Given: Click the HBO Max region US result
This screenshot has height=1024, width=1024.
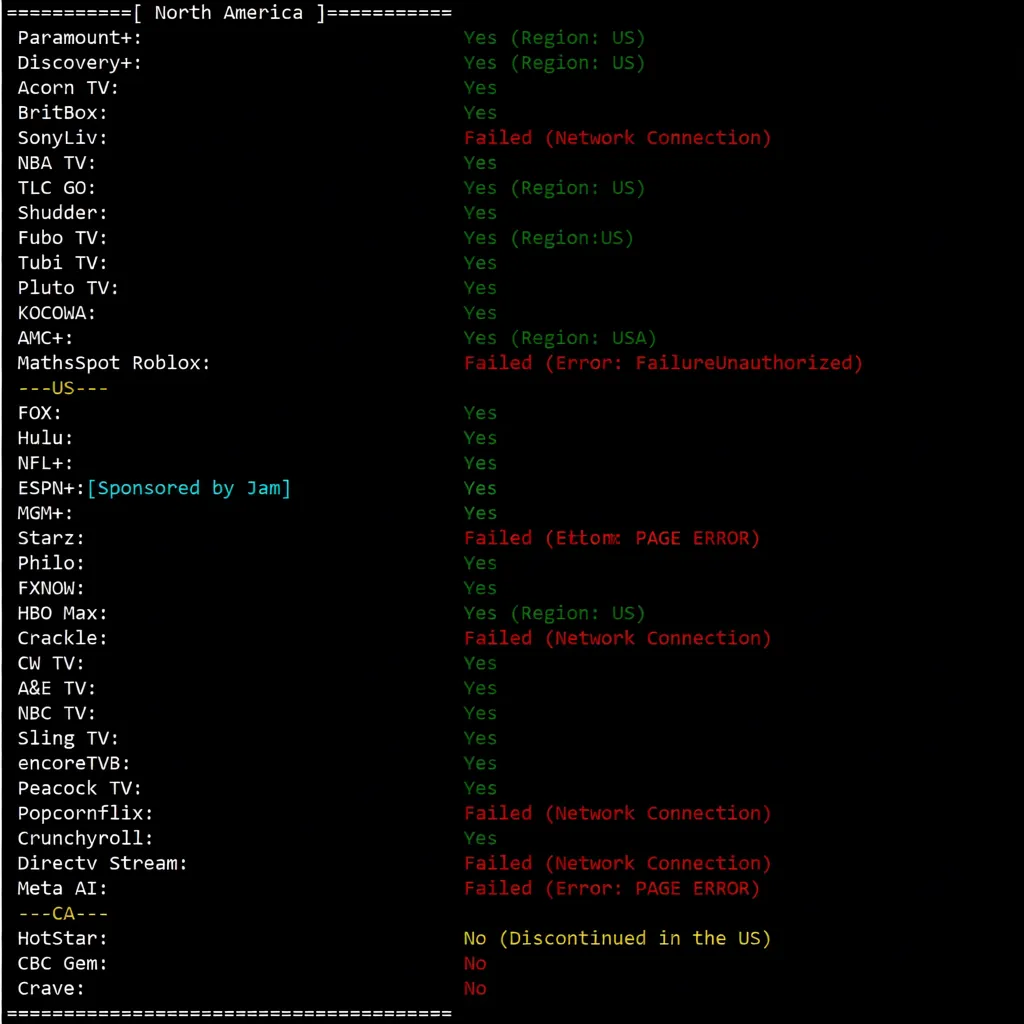Looking at the screenshot, I should (554, 613).
